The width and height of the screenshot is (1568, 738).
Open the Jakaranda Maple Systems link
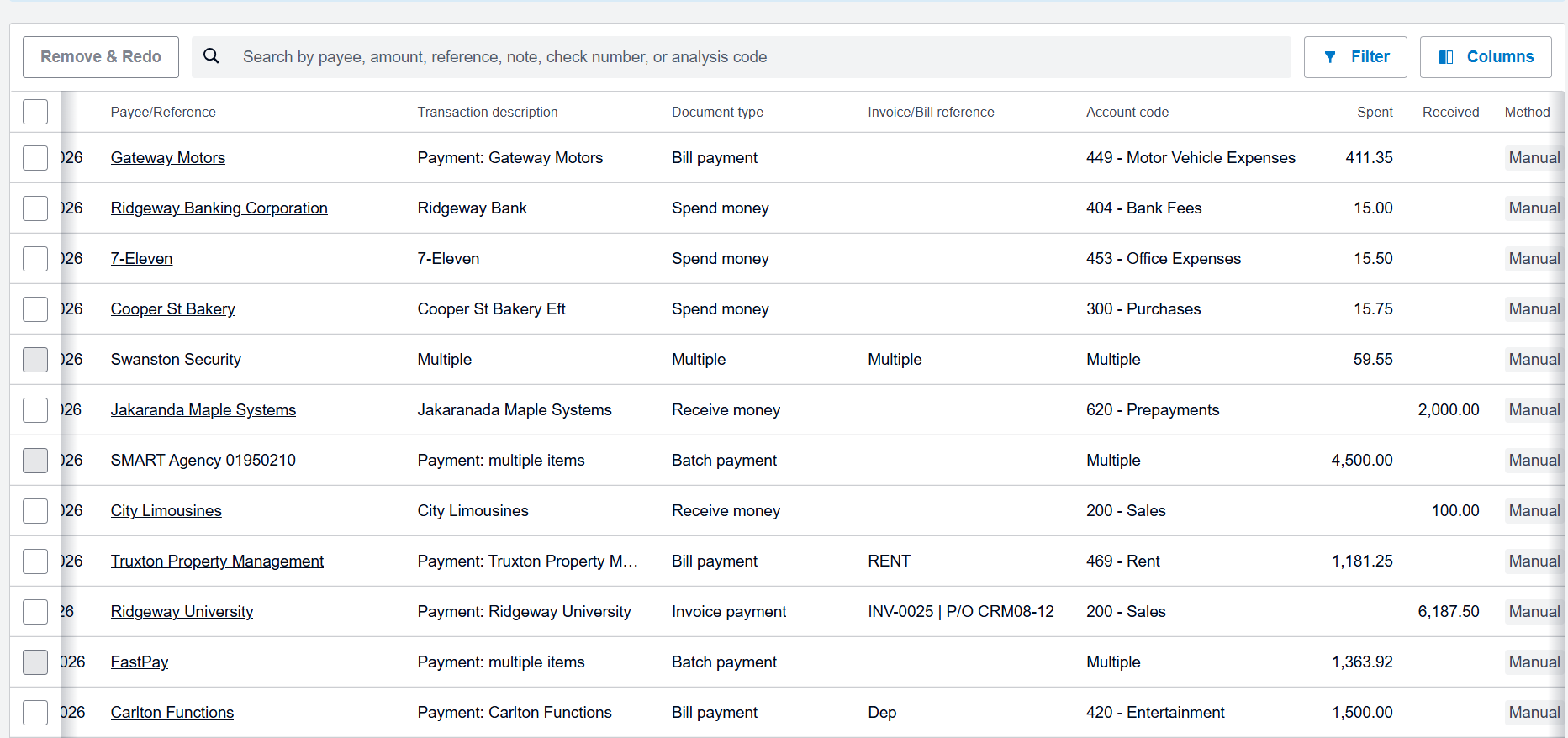tap(203, 409)
